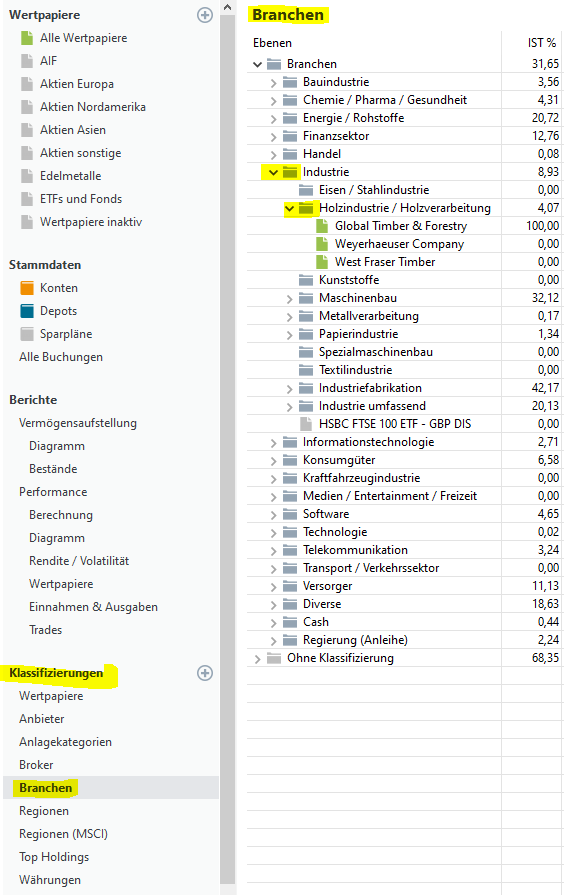Click the folder icon of Eisen / Stahlindustrie
The width and height of the screenshot is (564, 895).
pyautogui.click(x=306, y=190)
